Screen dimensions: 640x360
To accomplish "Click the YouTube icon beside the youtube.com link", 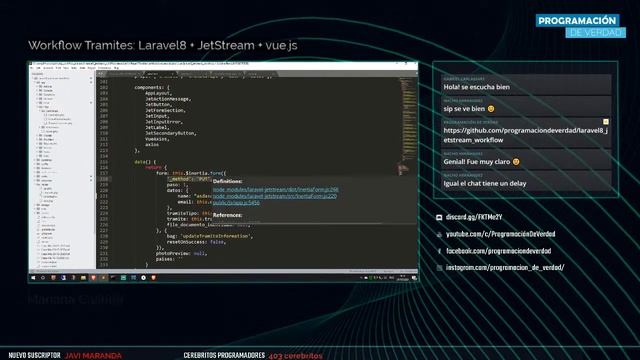I will tap(439, 234).
